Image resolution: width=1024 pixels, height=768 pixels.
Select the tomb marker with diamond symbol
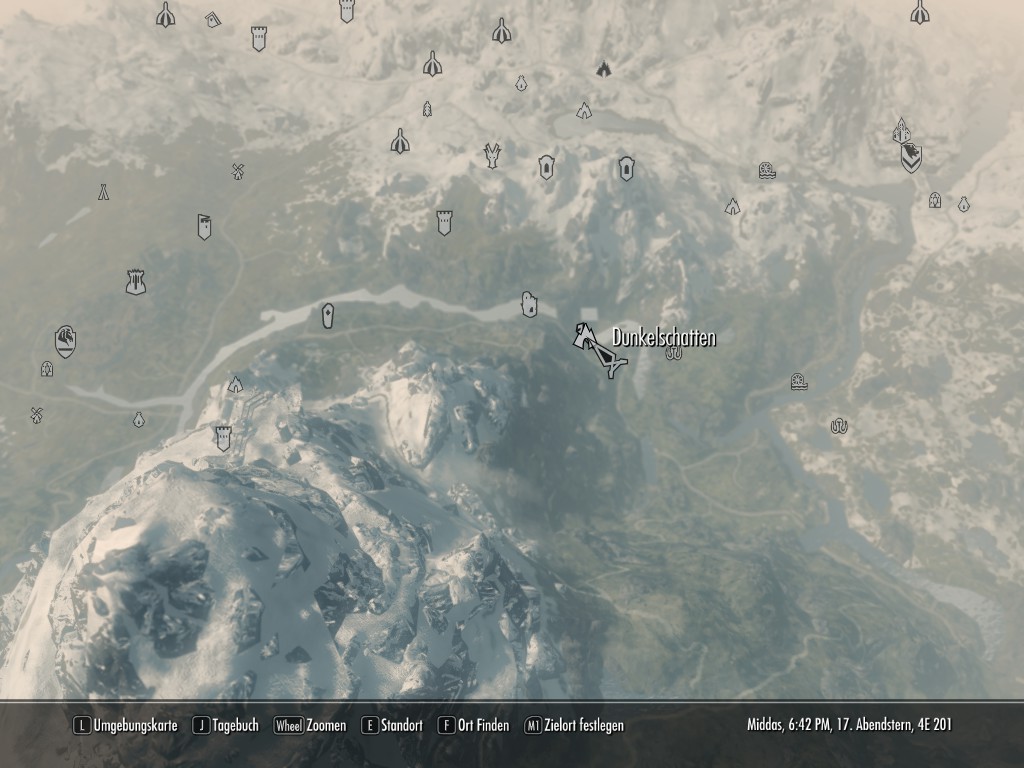click(x=328, y=315)
